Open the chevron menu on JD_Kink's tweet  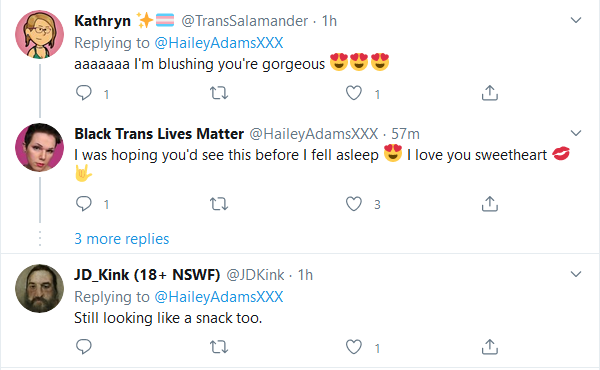click(576, 274)
